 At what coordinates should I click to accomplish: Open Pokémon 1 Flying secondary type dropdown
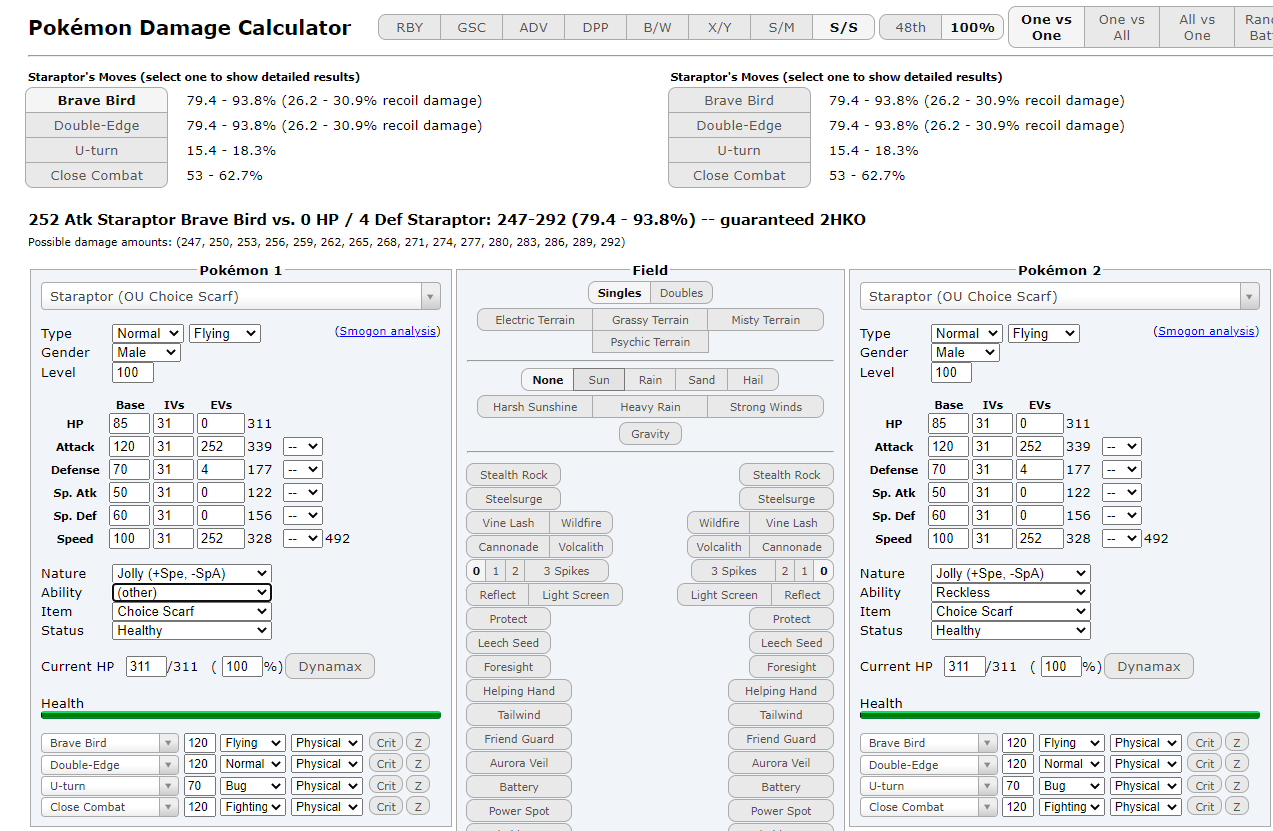point(225,333)
